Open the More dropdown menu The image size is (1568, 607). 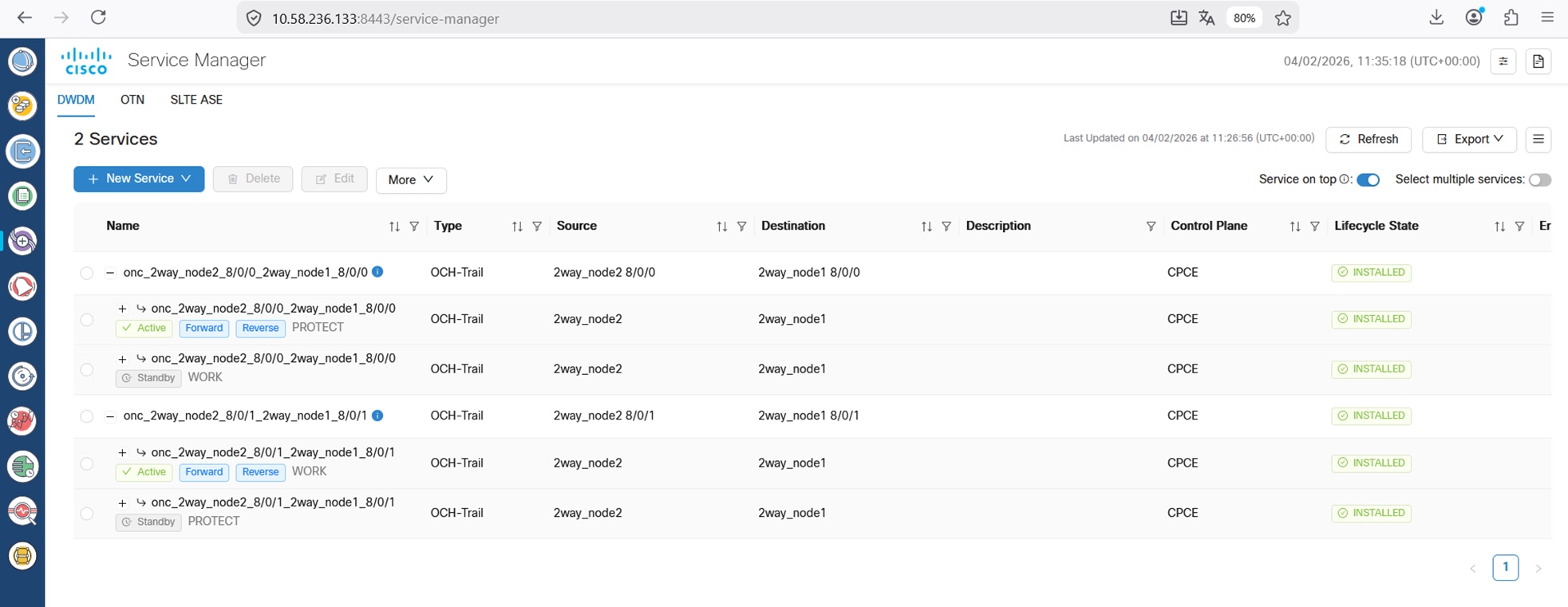pos(411,179)
